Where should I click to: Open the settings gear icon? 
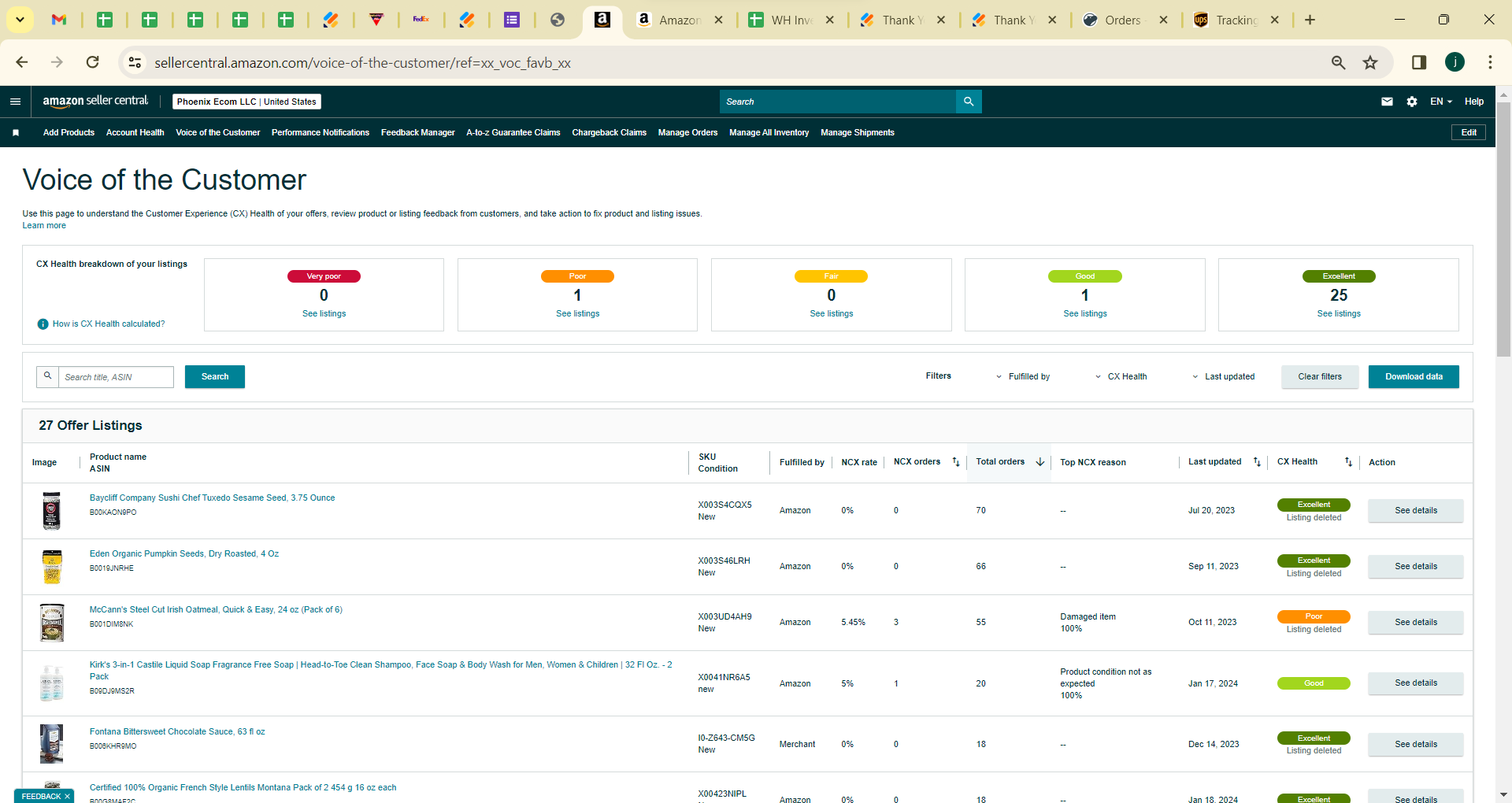pos(1412,102)
